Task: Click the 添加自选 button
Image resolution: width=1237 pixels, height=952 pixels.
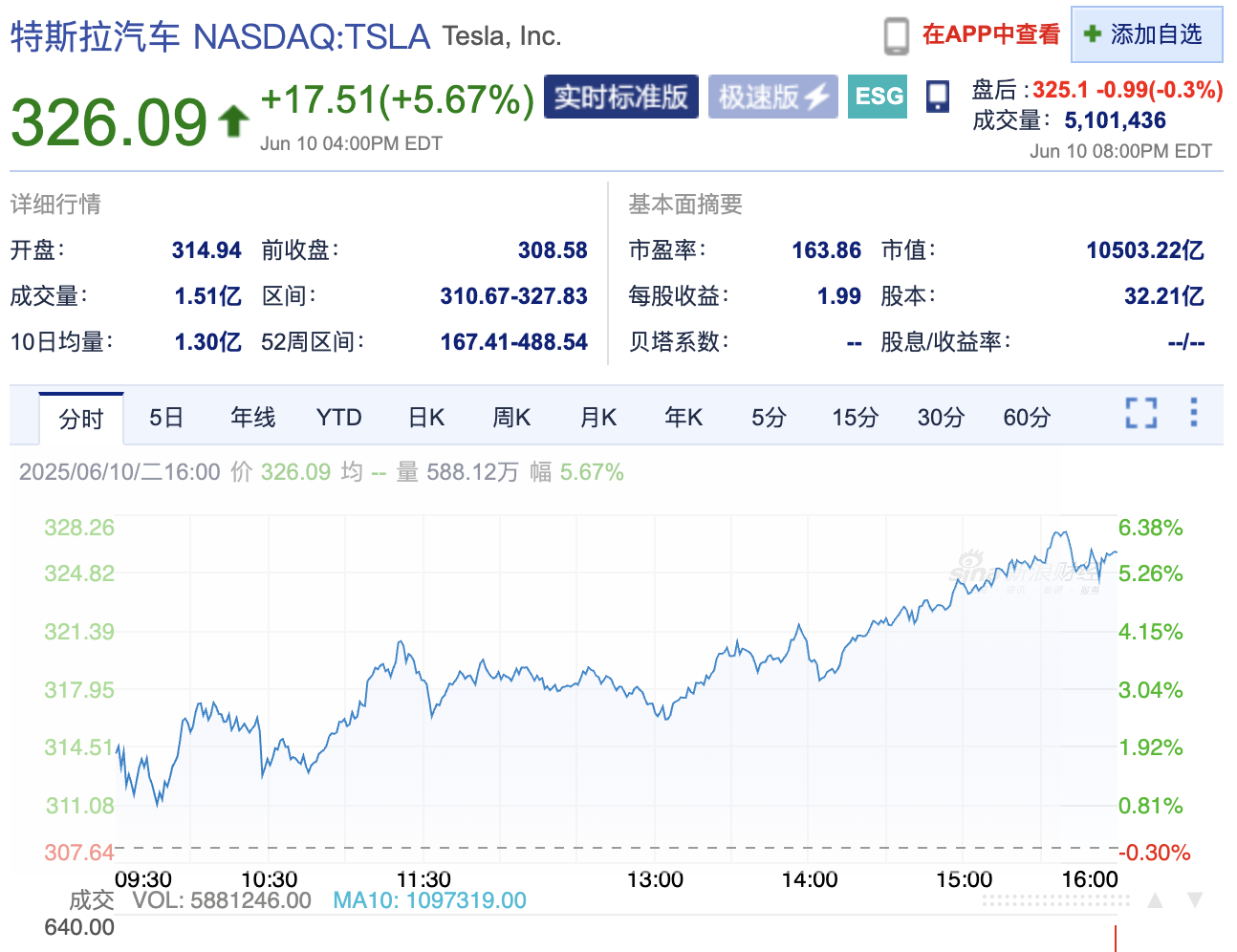Action: tap(1146, 32)
